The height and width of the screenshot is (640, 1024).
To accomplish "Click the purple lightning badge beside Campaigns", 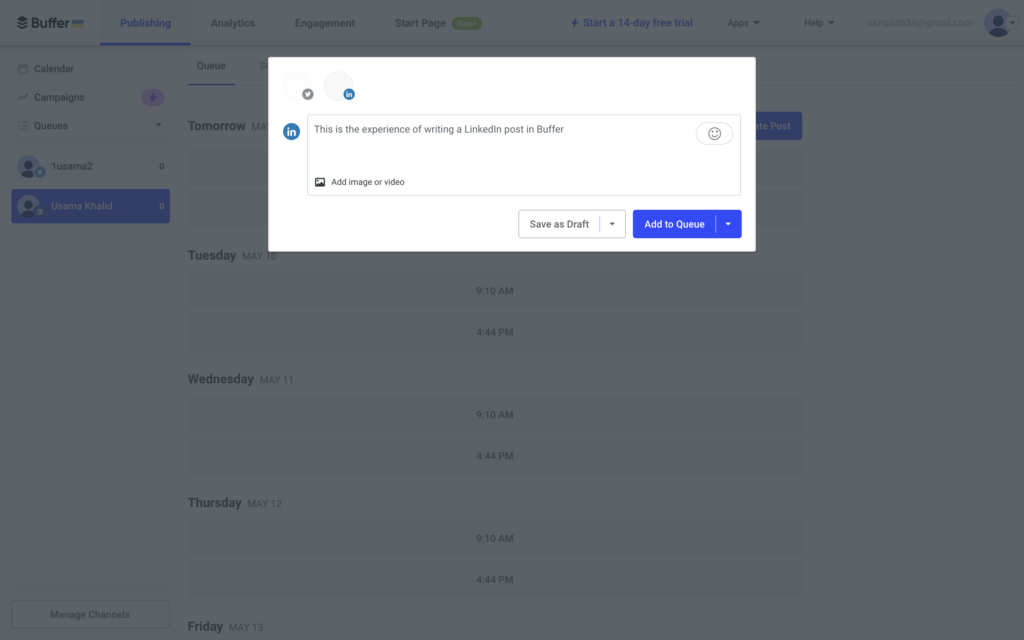I will 152,97.
